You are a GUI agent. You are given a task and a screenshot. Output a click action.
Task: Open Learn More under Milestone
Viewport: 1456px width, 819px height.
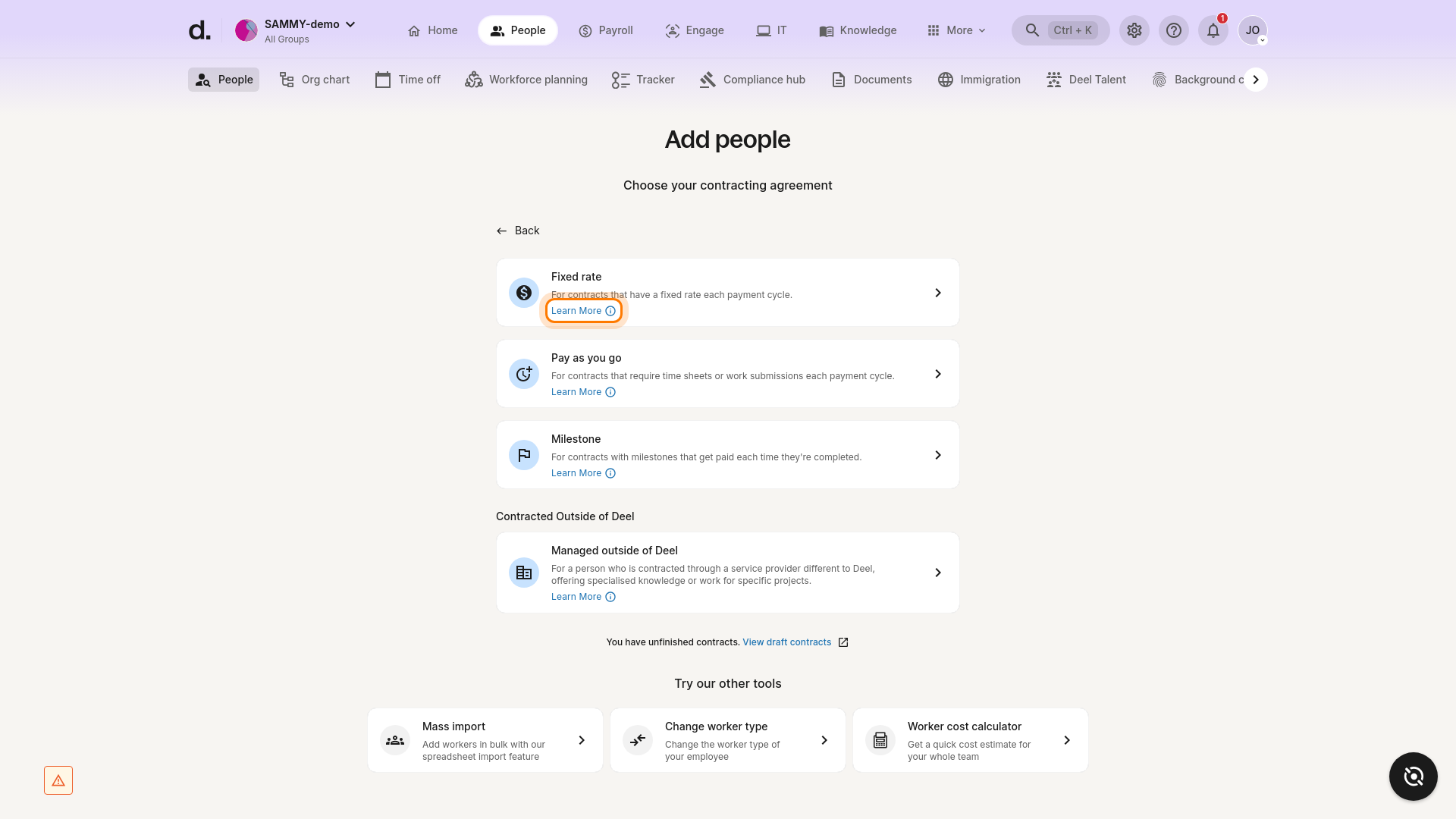(583, 473)
